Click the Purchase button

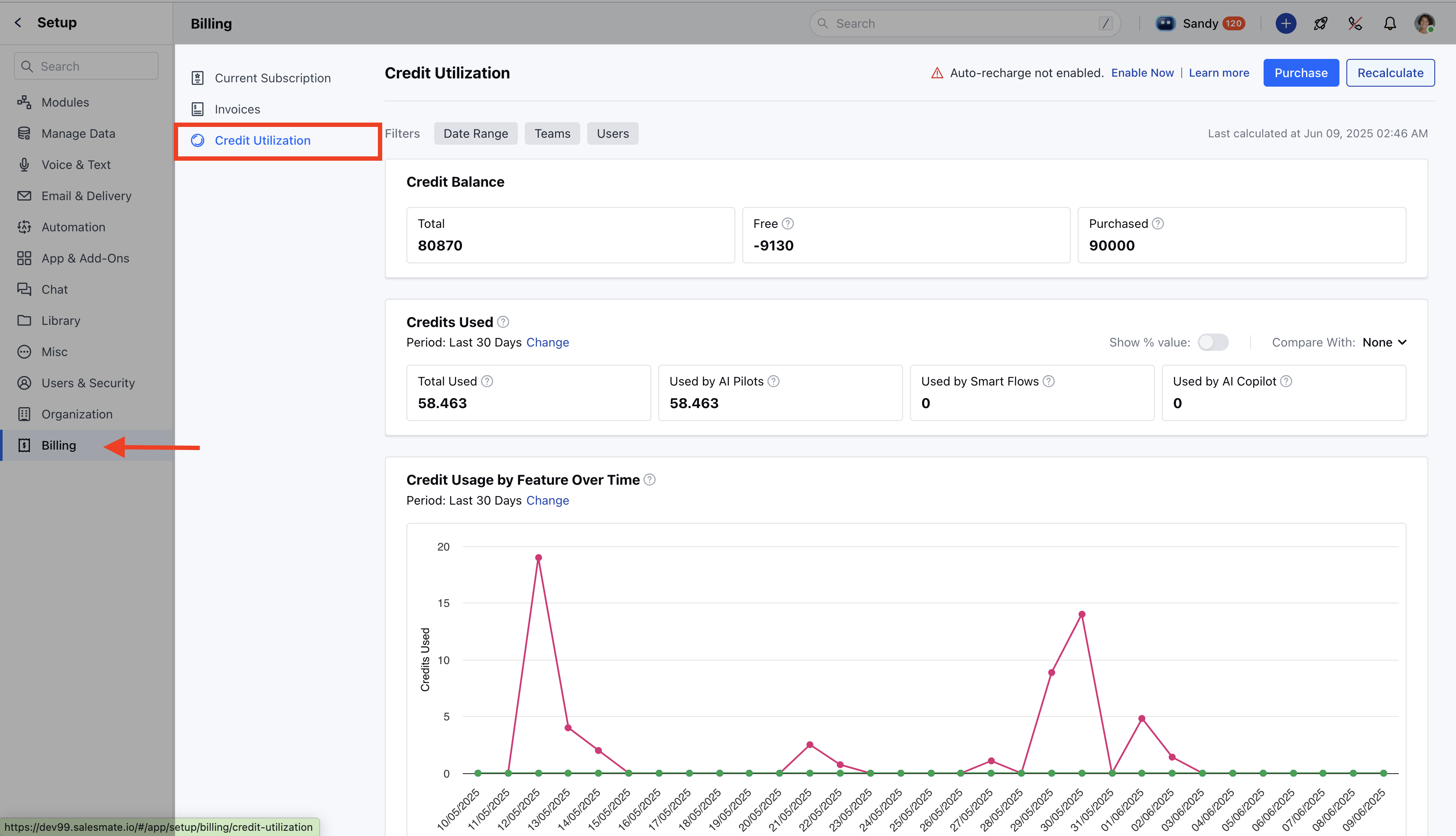click(x=1301, y=73)
